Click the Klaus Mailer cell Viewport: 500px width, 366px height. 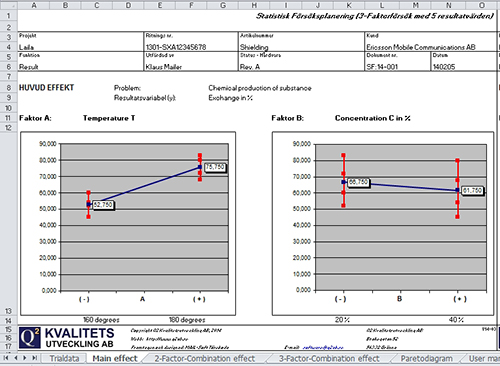click(164, 67)
